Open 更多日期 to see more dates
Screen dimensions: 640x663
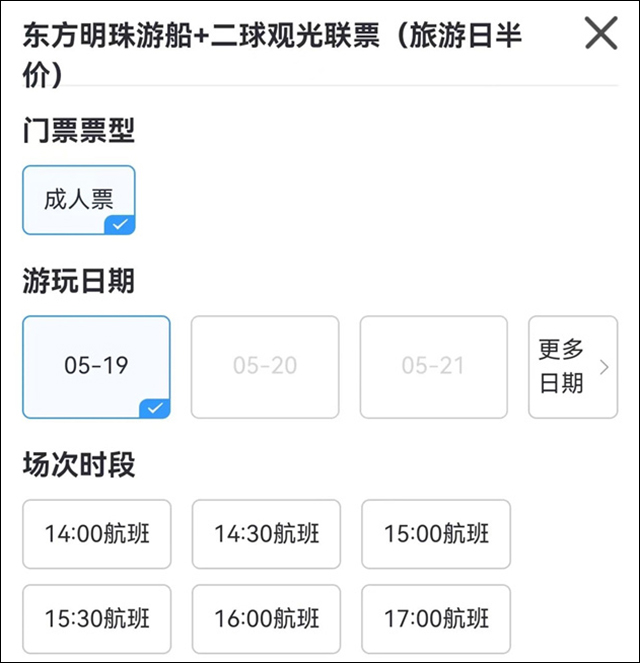pos(562,366)
